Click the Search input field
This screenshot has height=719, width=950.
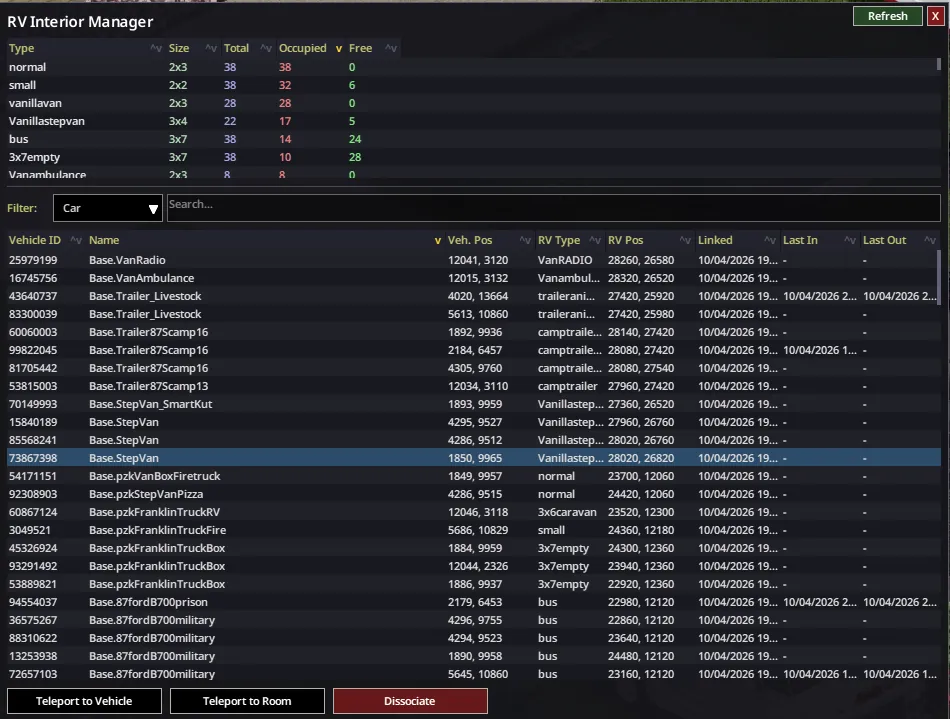(553, 207)
